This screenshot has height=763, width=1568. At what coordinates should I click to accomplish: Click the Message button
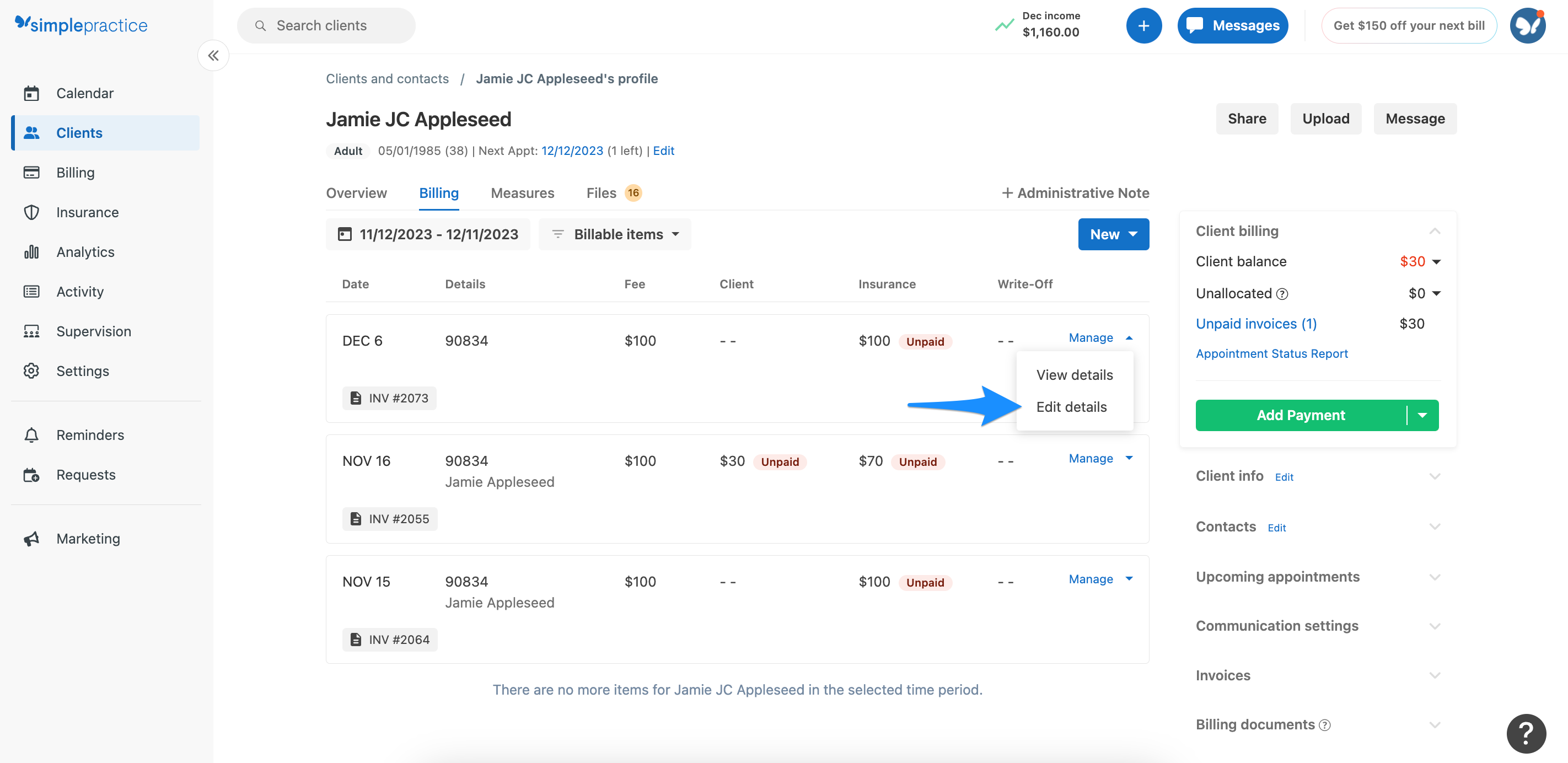(x=1415, y=119)
